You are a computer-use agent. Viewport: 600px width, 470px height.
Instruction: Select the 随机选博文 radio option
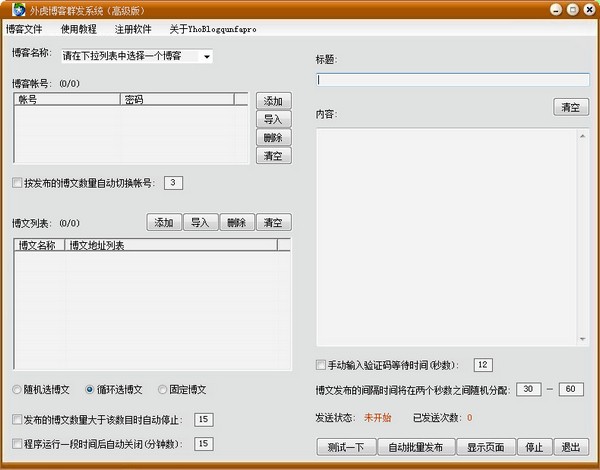pos(17,389)
